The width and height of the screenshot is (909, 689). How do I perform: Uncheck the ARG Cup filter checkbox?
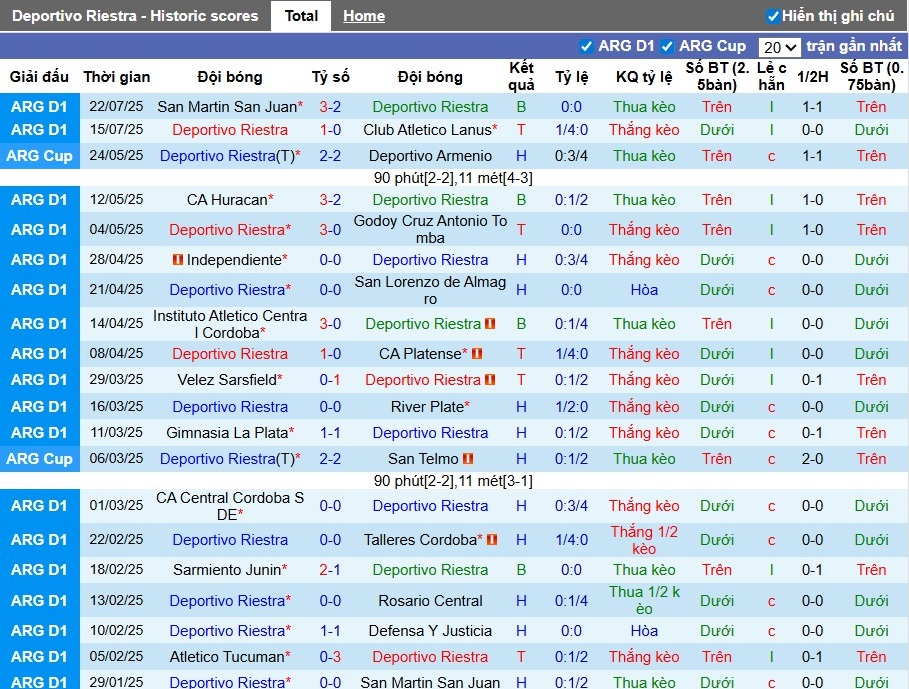tap(667, 46)
